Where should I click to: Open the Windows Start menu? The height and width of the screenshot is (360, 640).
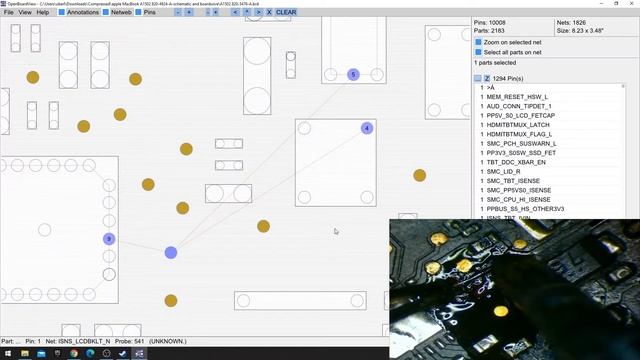point(8,353)
